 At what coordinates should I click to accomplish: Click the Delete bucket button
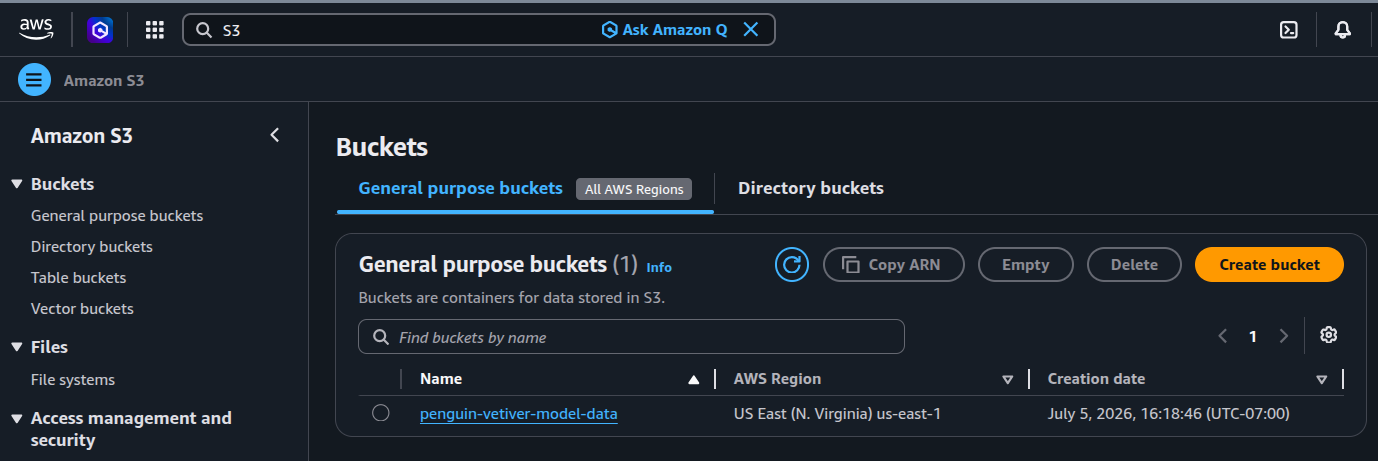click(x=1134, y=265)
